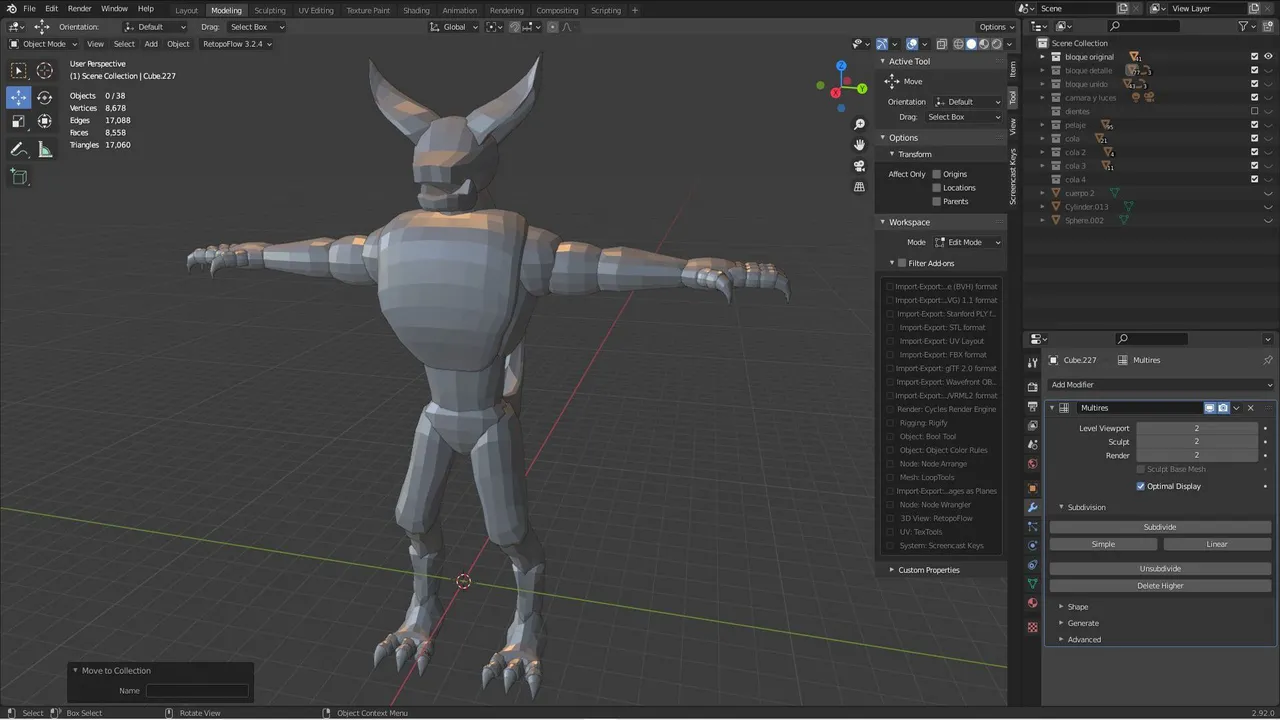1280x720 pixels.
Task: Click the Unsubdivide button
Action: click(x=1160, y=569)
